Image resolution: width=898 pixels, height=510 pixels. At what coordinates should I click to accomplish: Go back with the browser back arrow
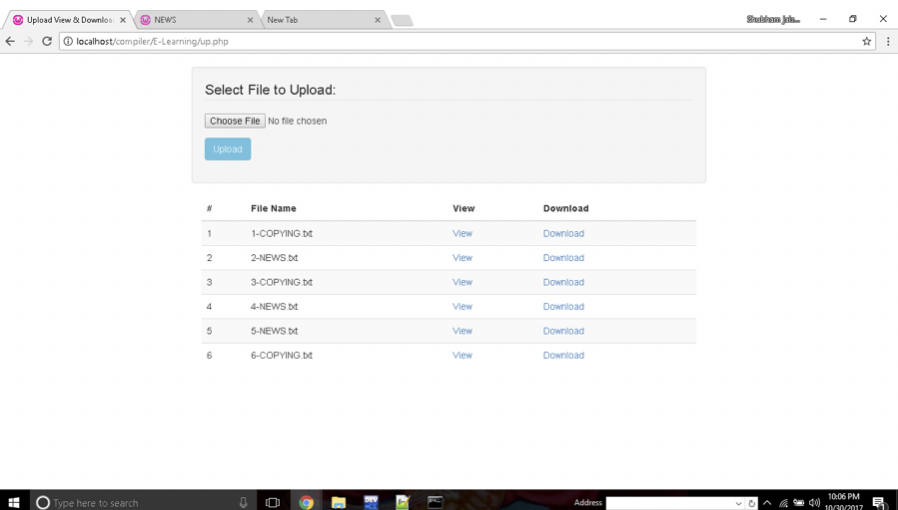(x=10, y=41)
